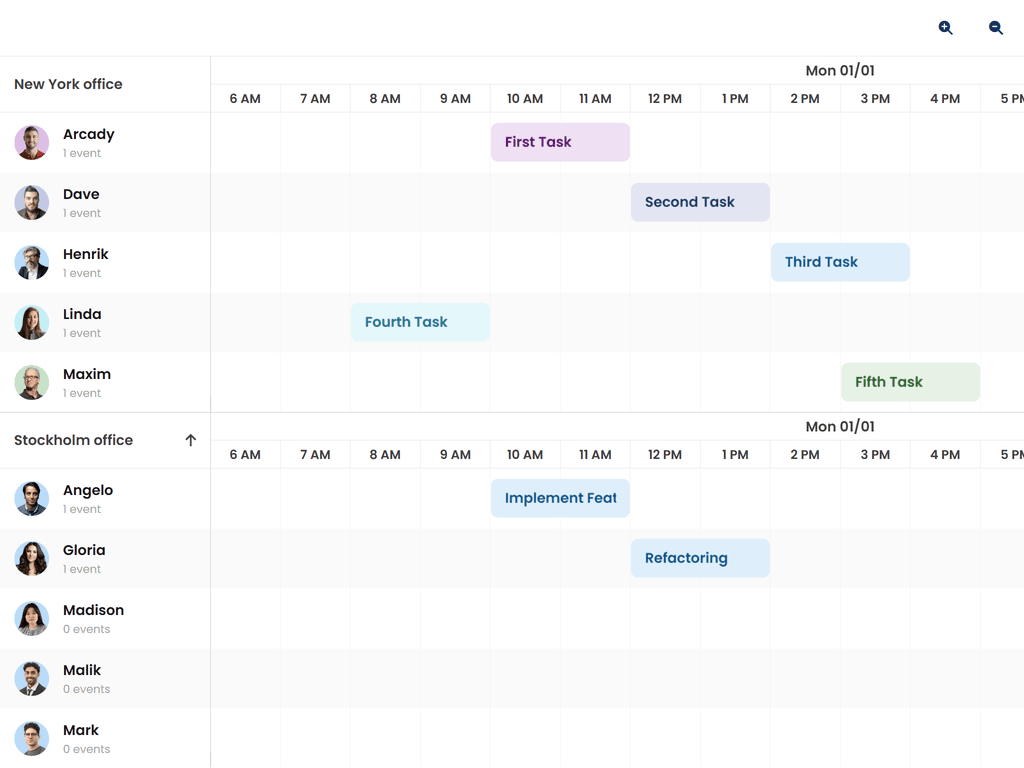The height and width of the screenshot is (768, 1024).
Task: Click Gloria's avatar in Stockholm office
Action: [31, 558]
